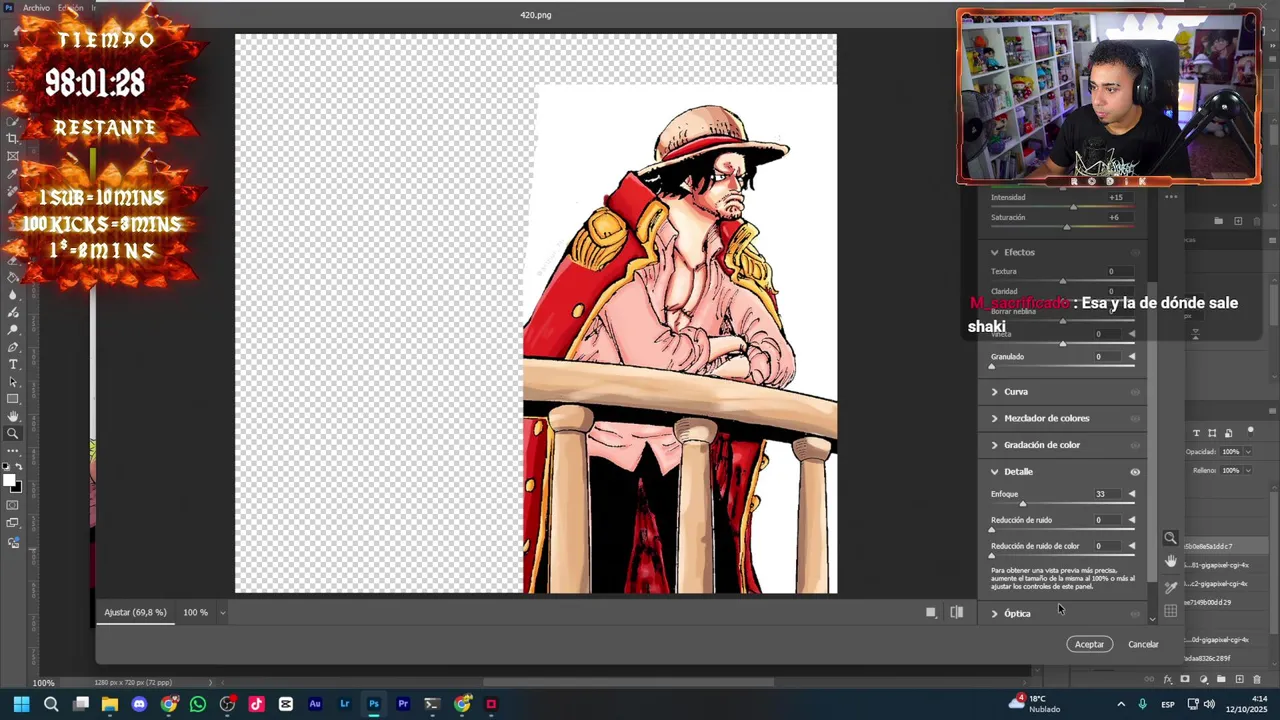1280x720 pixels.
Task: Click the Aceptar button
Action: tap(1089, 644)
